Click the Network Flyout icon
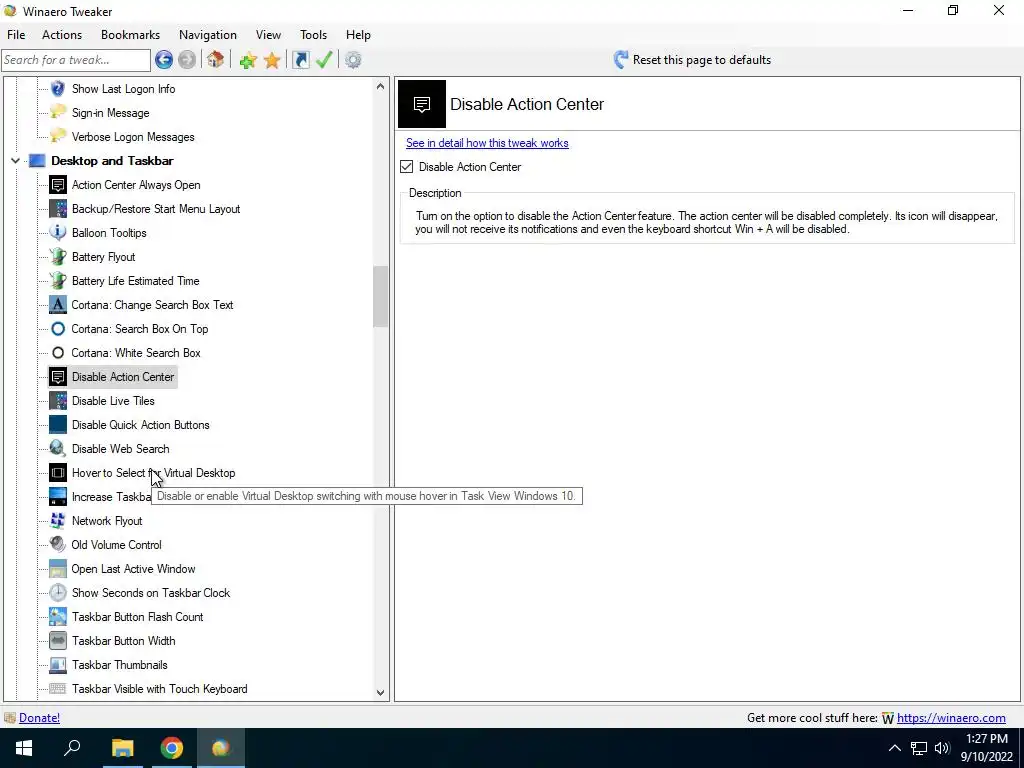Screen dimensions: 1024x768 coord(58,520)
